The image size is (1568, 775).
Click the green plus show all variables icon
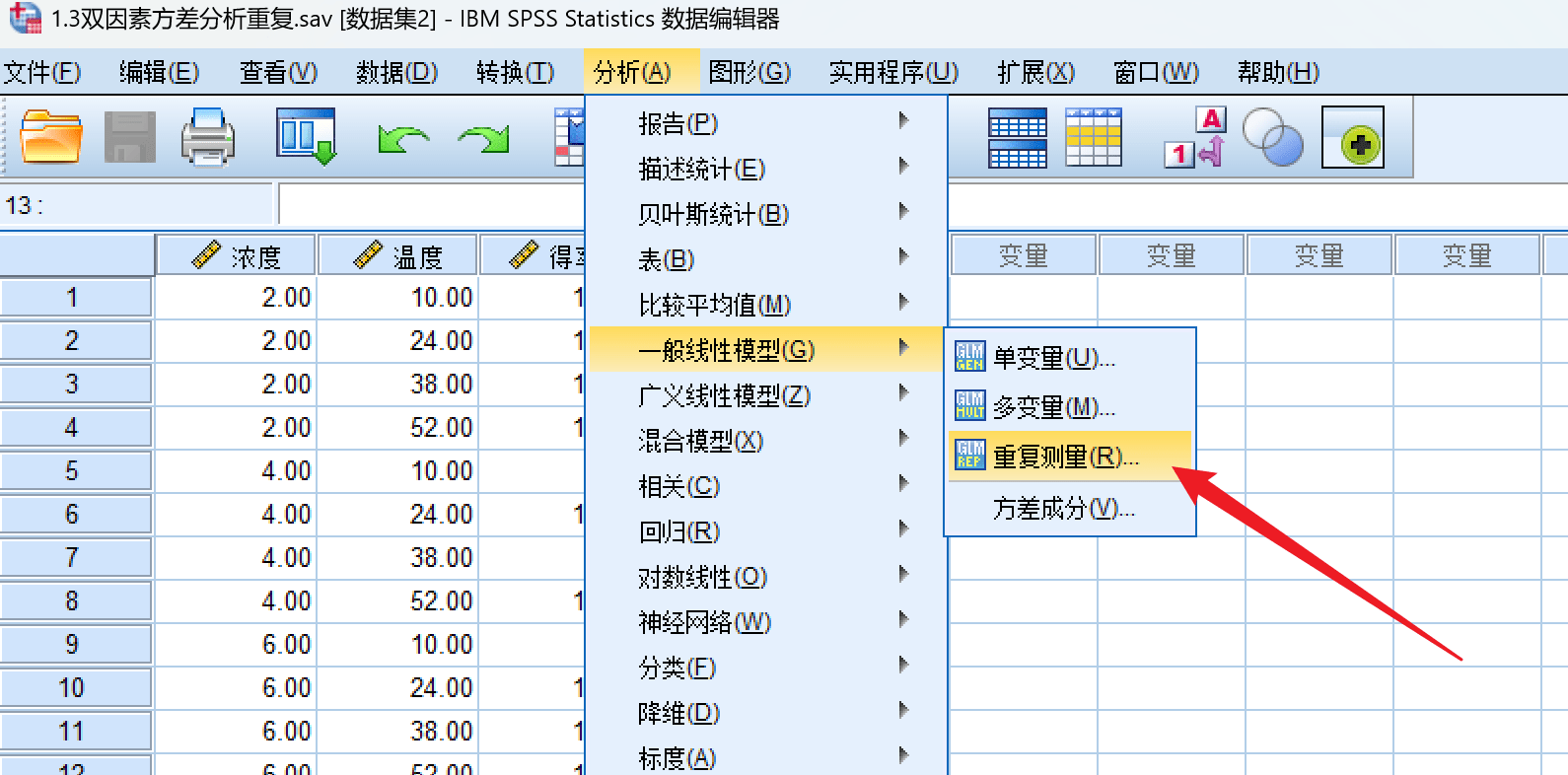point(1353,138)
